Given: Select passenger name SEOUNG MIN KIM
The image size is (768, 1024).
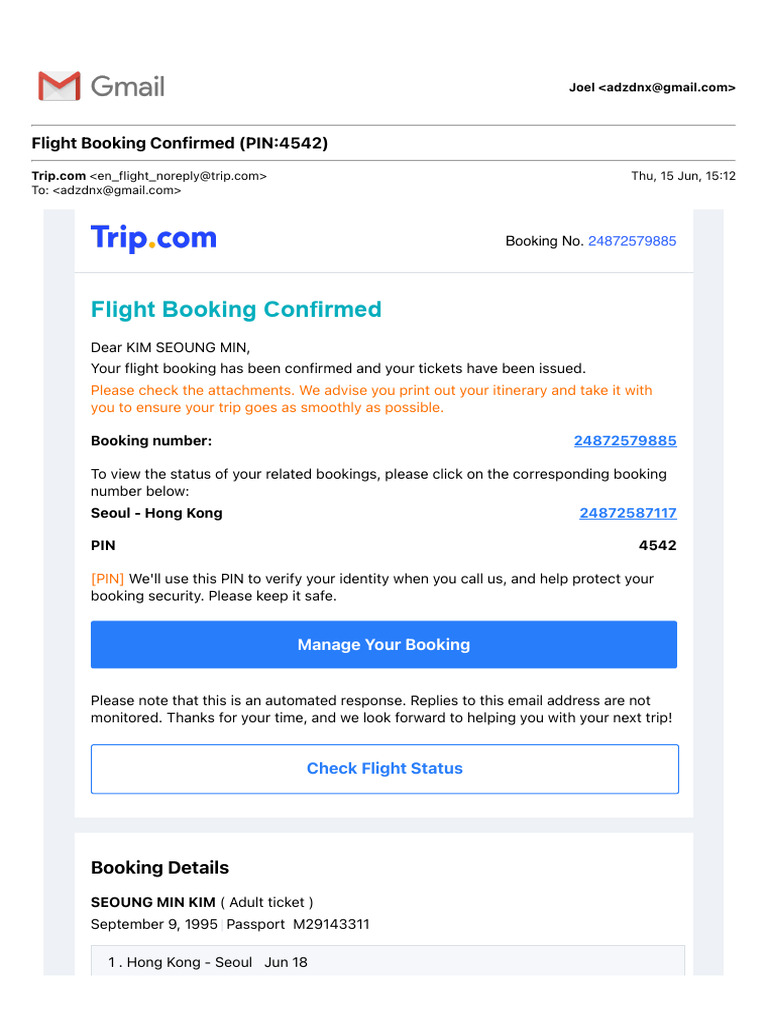Looking at the screenshot, I should [x=153, y=902].
